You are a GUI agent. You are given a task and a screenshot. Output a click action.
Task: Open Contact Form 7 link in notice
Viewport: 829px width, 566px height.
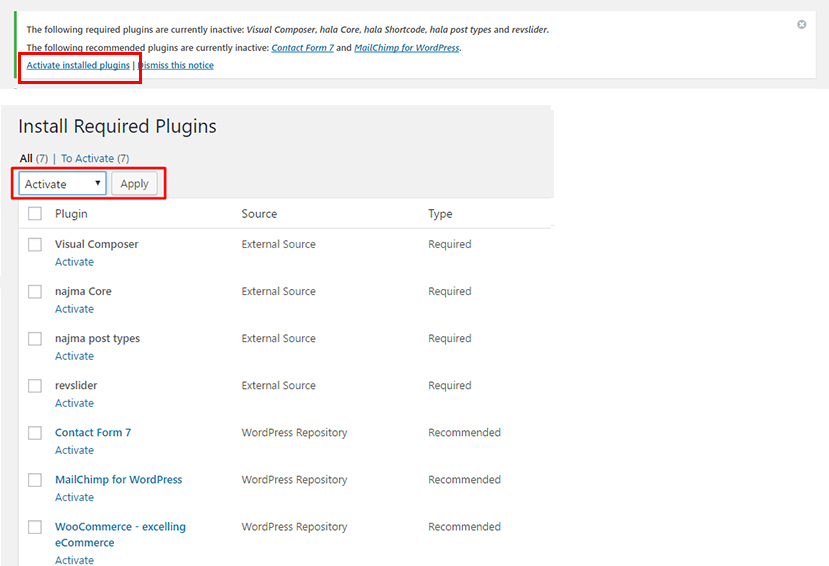coord(302,48)
